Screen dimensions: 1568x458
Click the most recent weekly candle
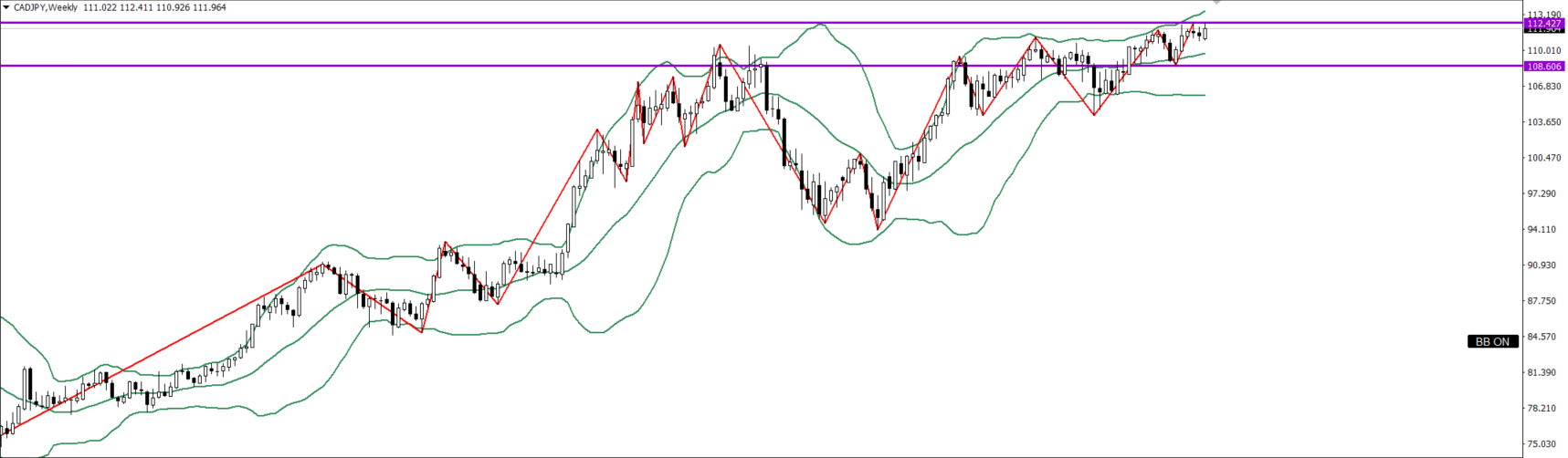(x=1205, y=33)
